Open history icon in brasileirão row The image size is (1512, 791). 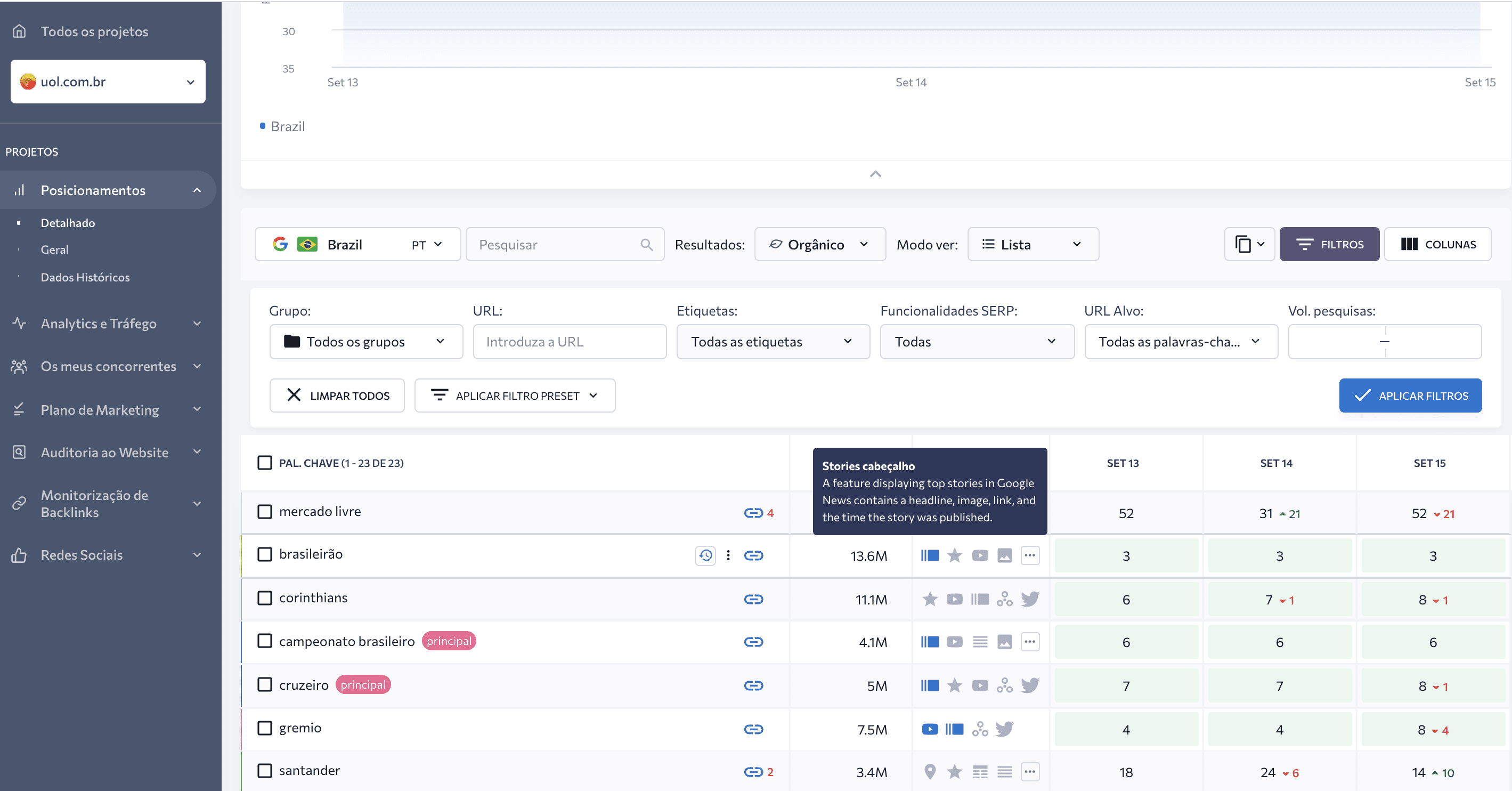705,555
